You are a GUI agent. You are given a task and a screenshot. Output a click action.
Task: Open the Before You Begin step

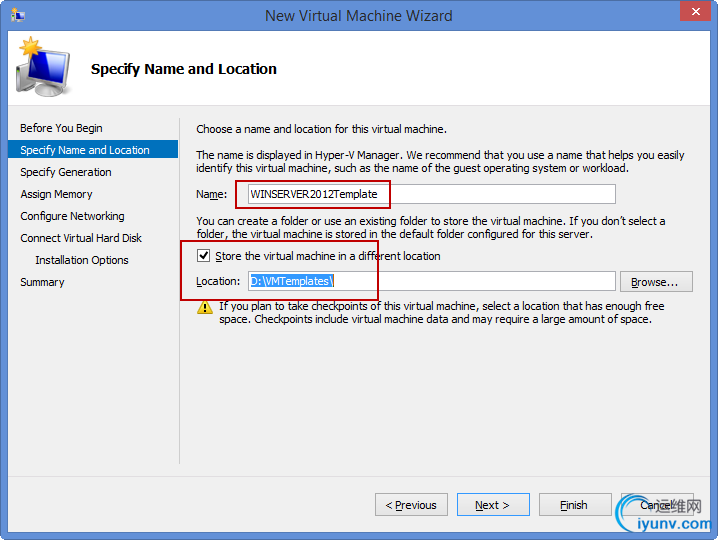tap(61, 128)
